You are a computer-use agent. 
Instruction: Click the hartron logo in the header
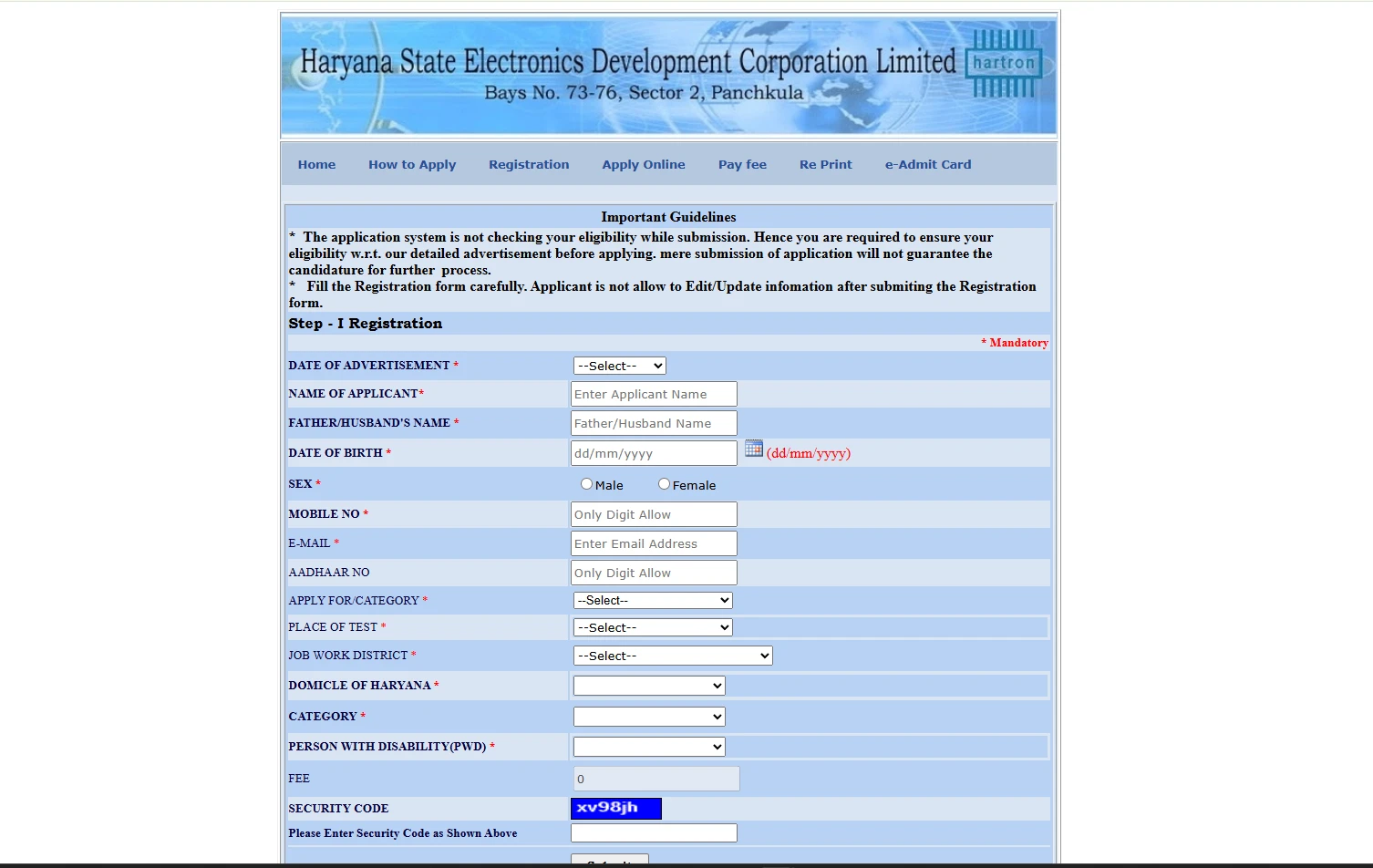point(1004,63)
